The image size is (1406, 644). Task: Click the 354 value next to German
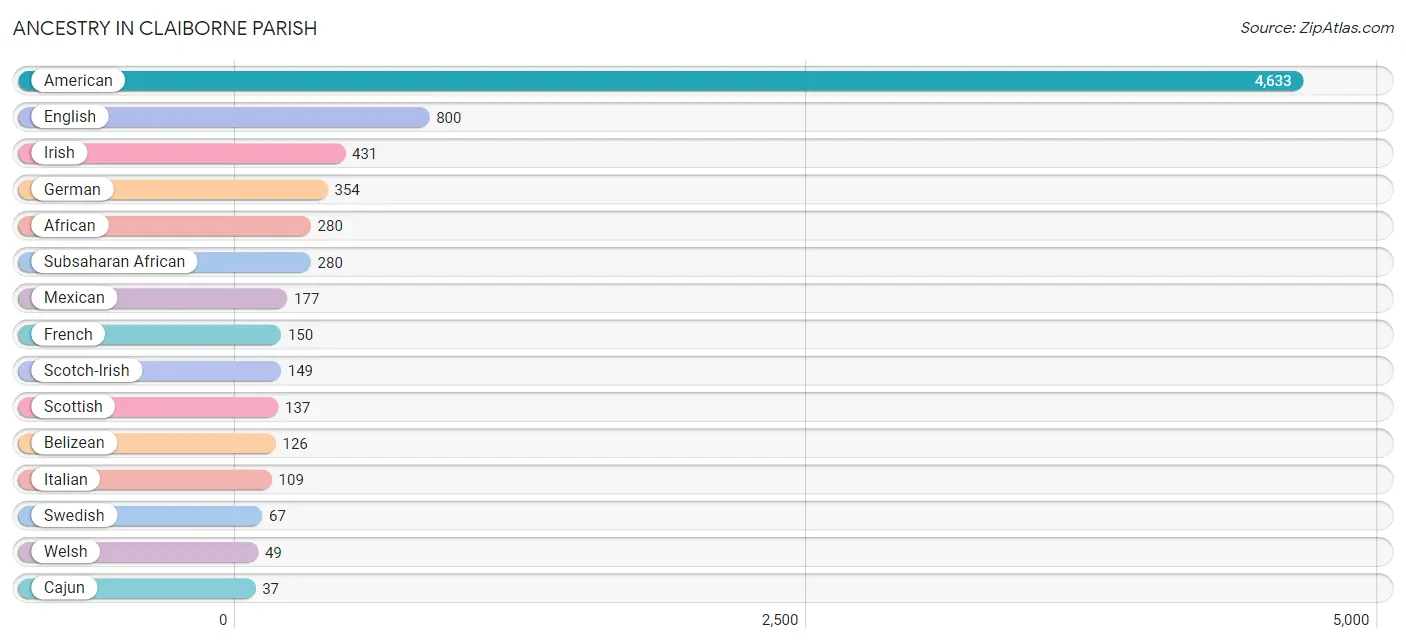pyautogui.click(x=347, y=190)
